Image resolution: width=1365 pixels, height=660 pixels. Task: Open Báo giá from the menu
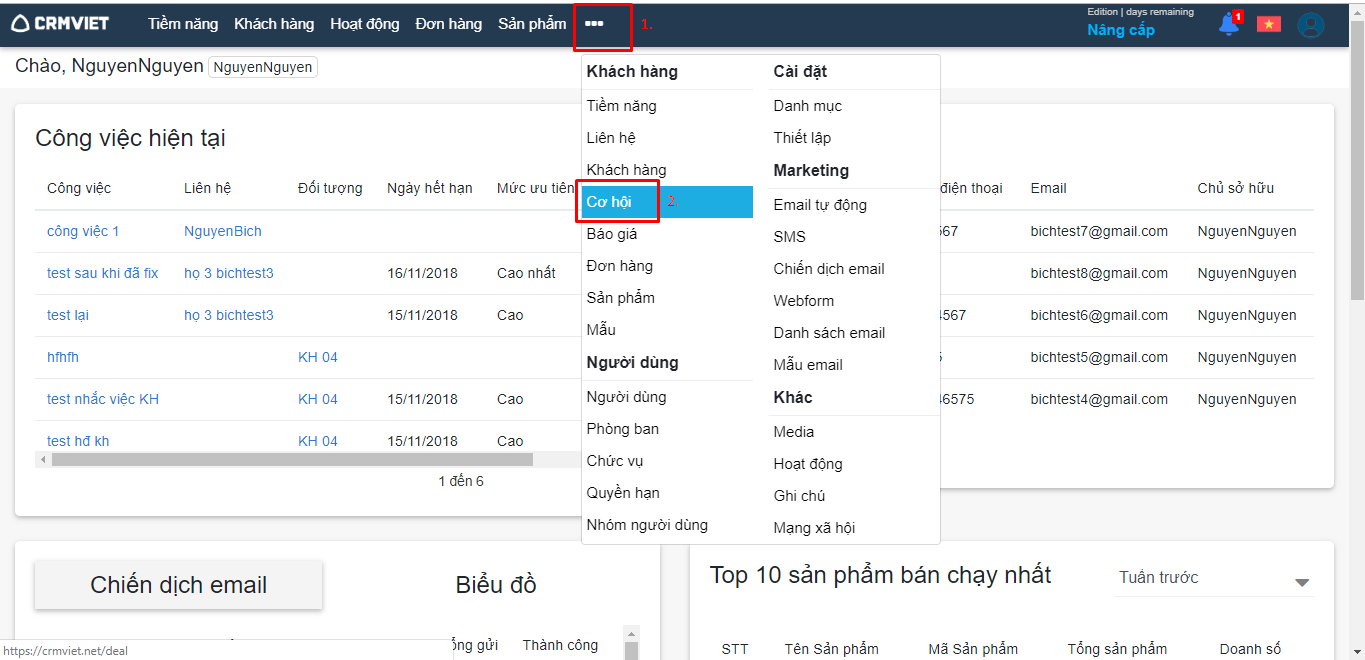pos(611,234)
